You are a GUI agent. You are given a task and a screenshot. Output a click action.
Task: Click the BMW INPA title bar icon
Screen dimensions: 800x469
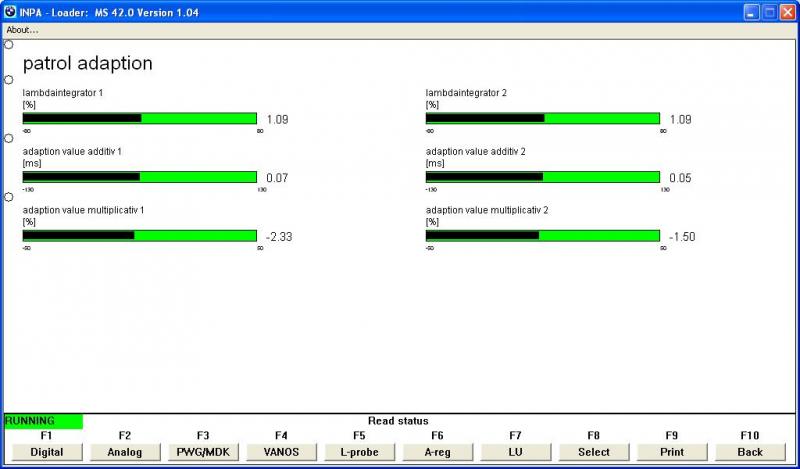[10, 12]
